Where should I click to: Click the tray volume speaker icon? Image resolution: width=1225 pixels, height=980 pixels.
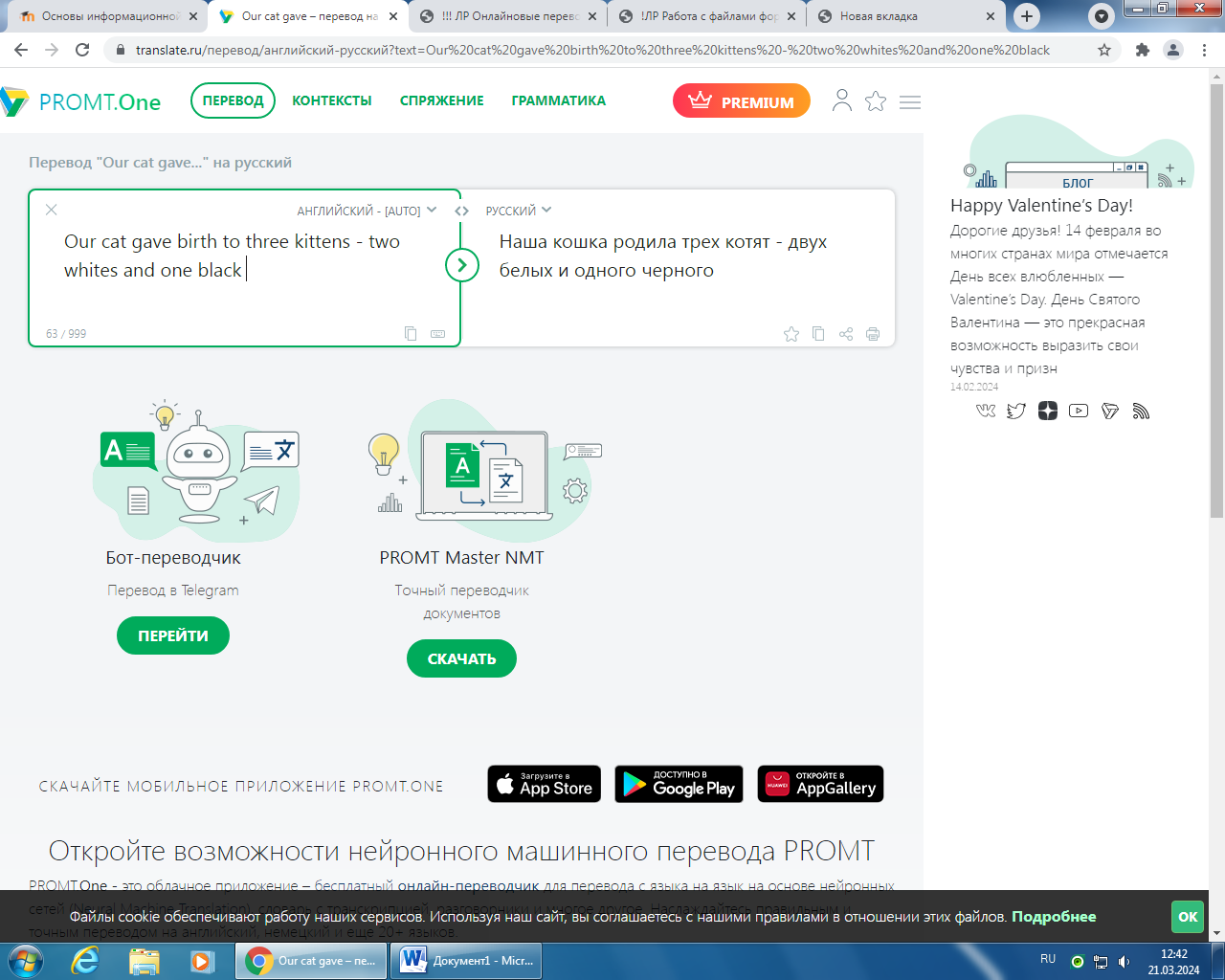tap(1125, 962)
